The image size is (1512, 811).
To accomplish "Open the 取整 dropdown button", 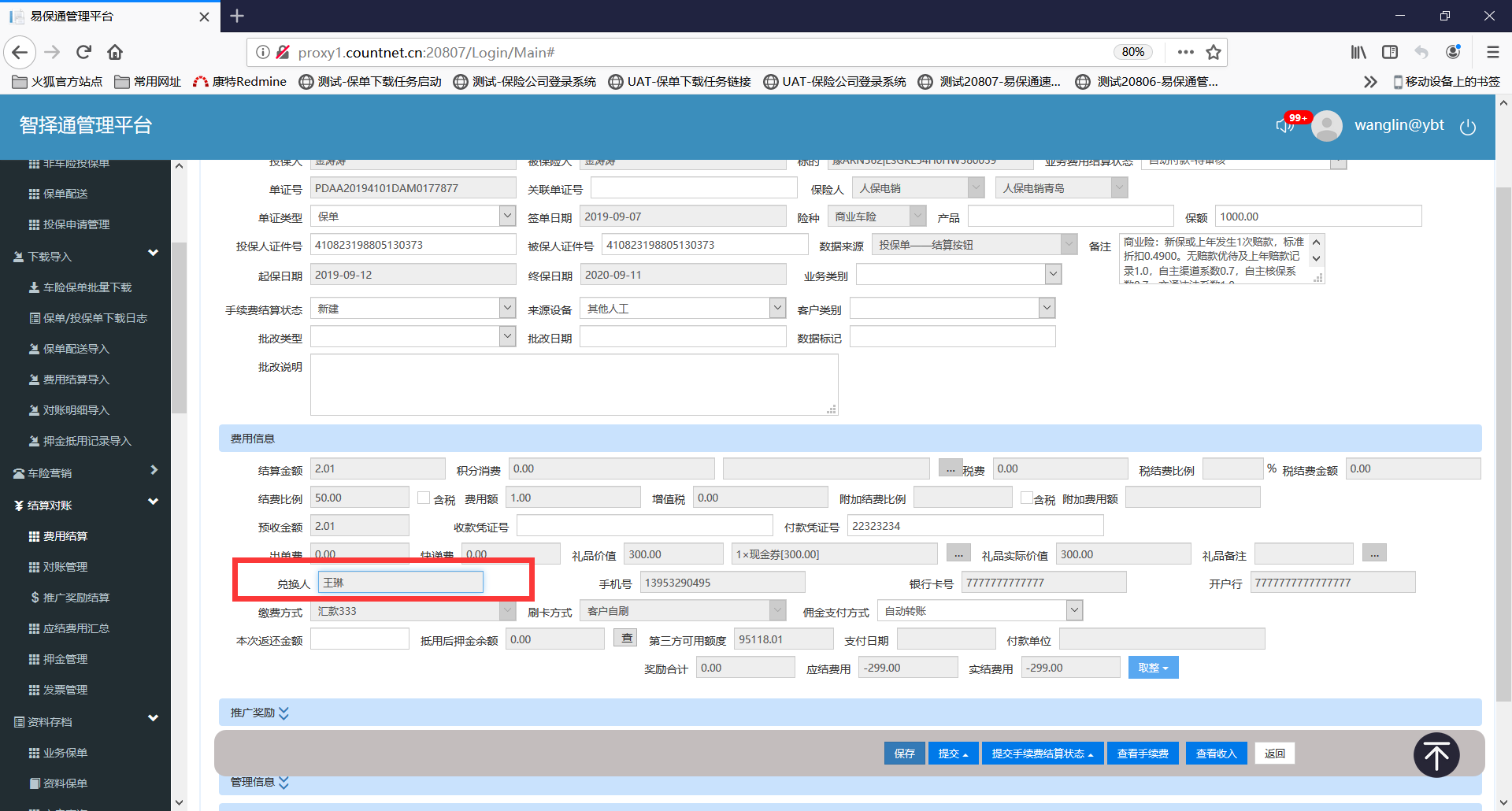I will pos(1153,668).
